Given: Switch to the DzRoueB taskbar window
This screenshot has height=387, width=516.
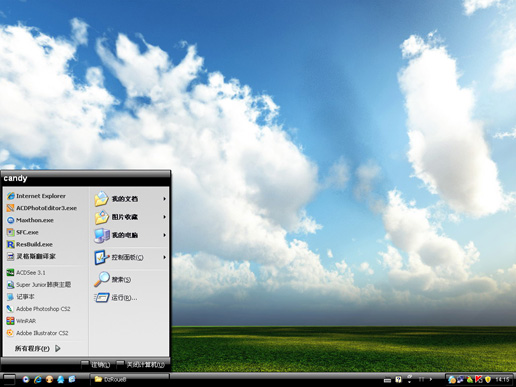Looking at the screenshot, I should [129, 379].
